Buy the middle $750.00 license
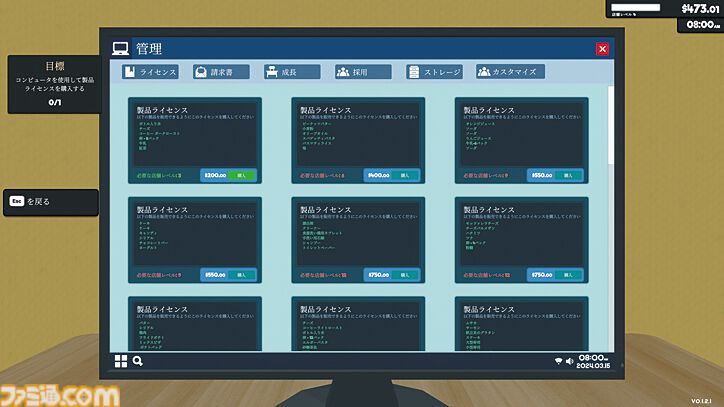Screen dimensions: 724x407 click(404, 274)
